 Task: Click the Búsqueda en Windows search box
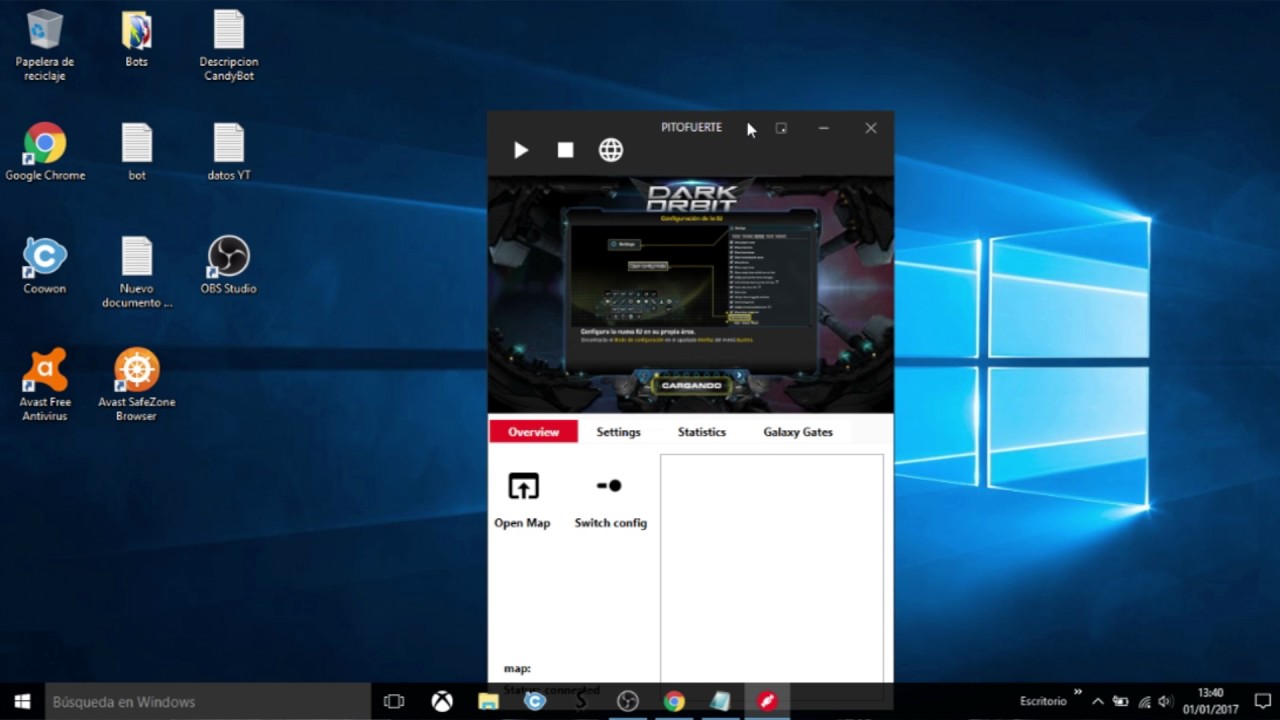click(x=208, y=702)
